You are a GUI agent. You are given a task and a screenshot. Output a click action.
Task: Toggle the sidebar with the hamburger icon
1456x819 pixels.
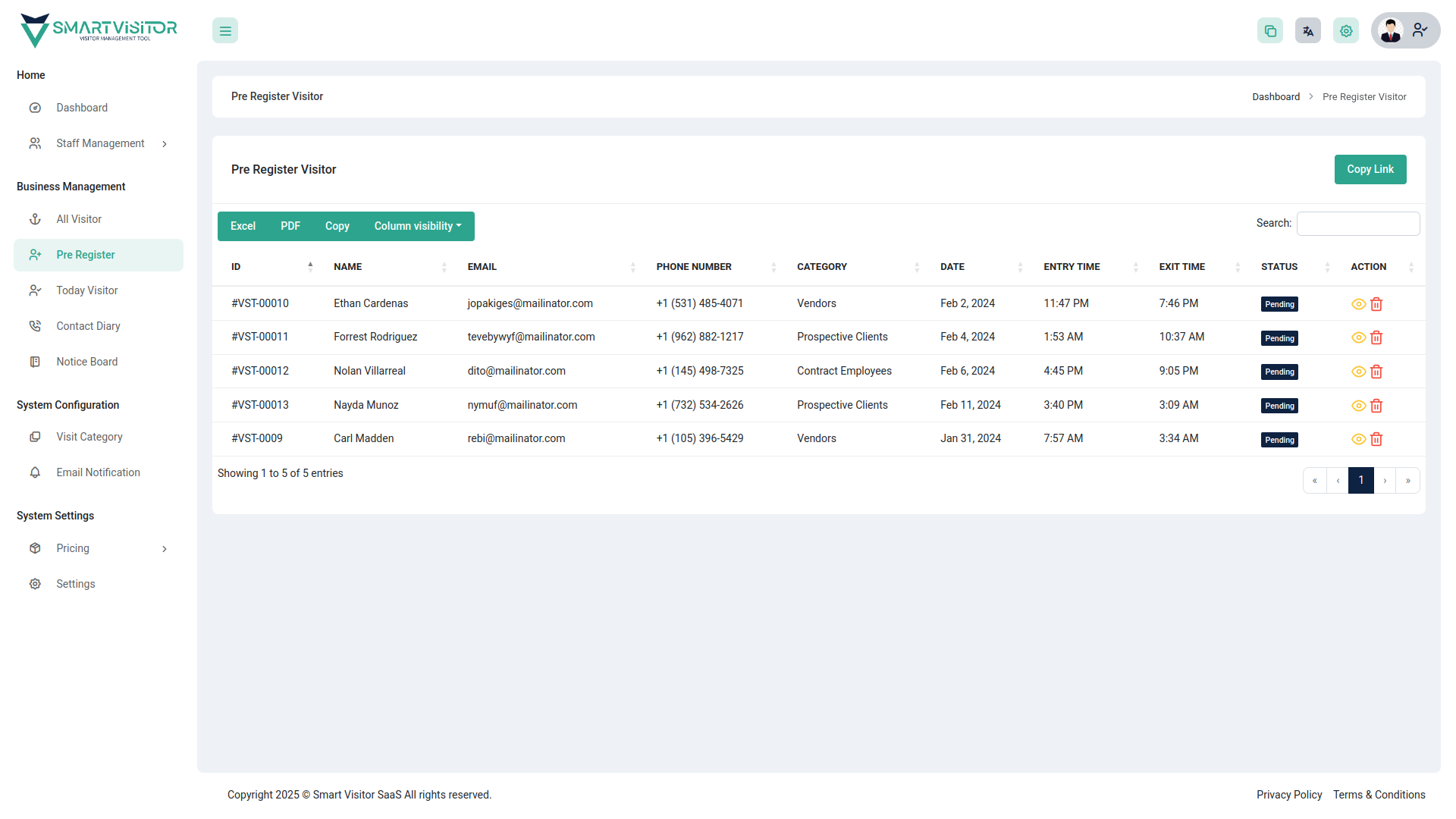(x=224, y=30)
